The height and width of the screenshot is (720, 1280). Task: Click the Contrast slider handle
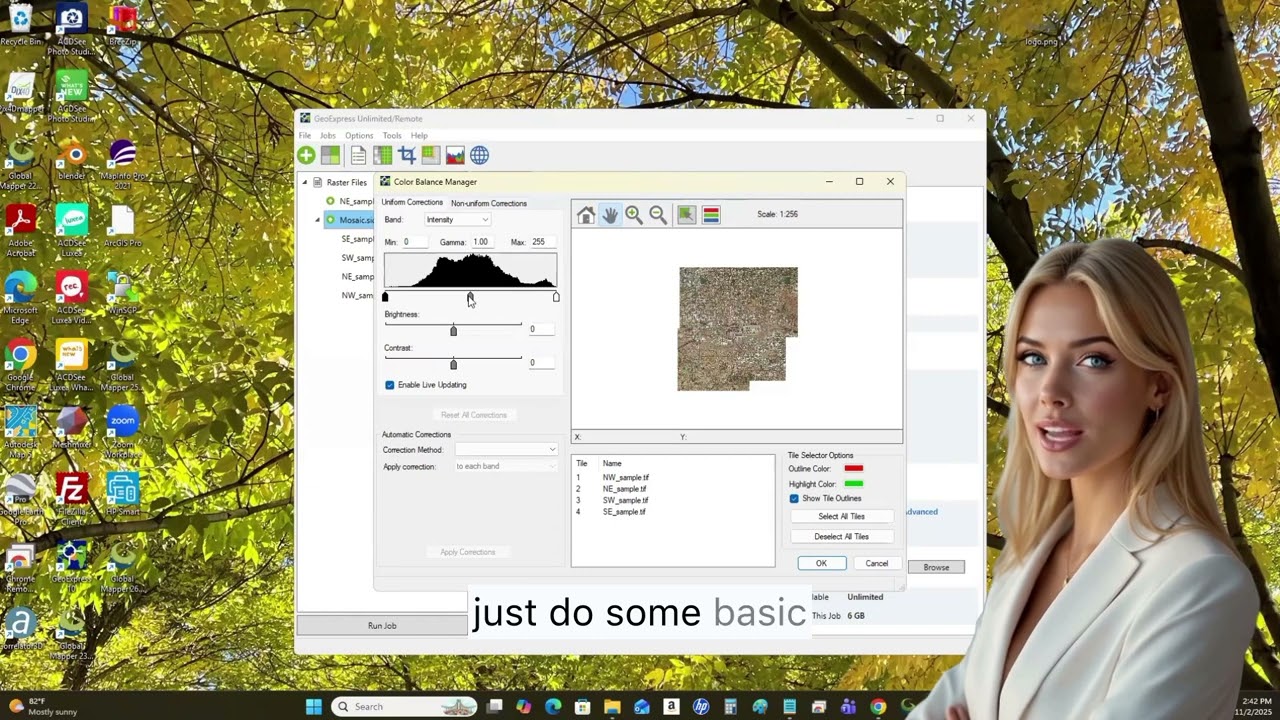[453, 365]
